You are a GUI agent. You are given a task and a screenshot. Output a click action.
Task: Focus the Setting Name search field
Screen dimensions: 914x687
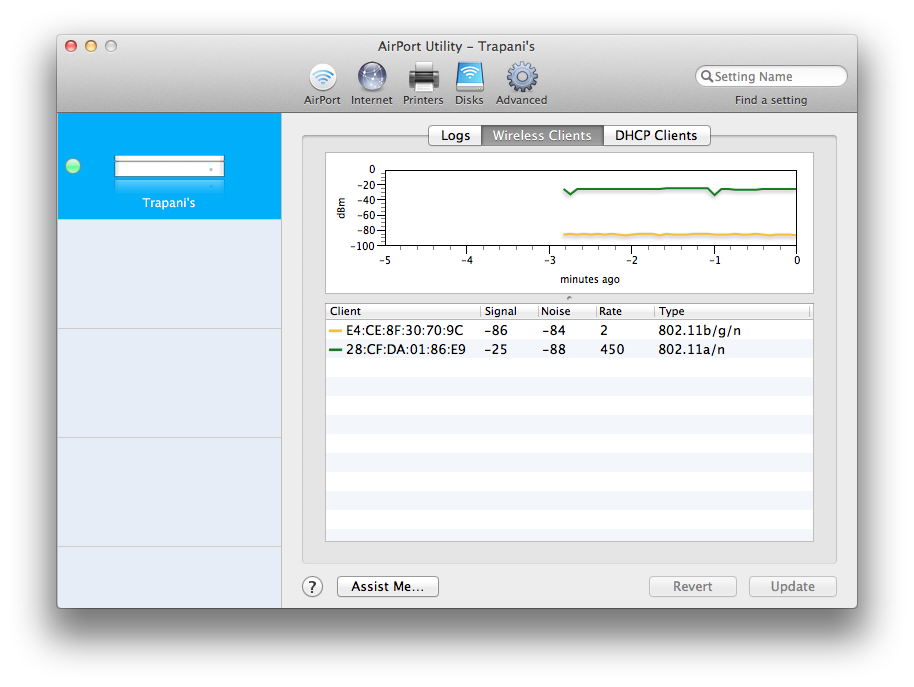771,76
